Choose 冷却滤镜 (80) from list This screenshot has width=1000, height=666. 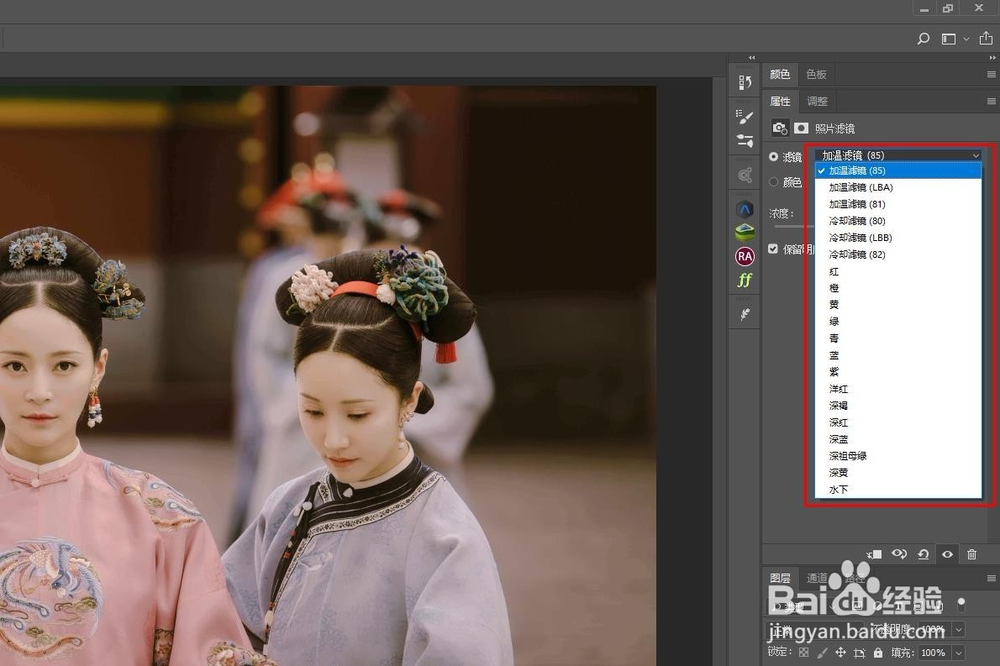(898, 221)
